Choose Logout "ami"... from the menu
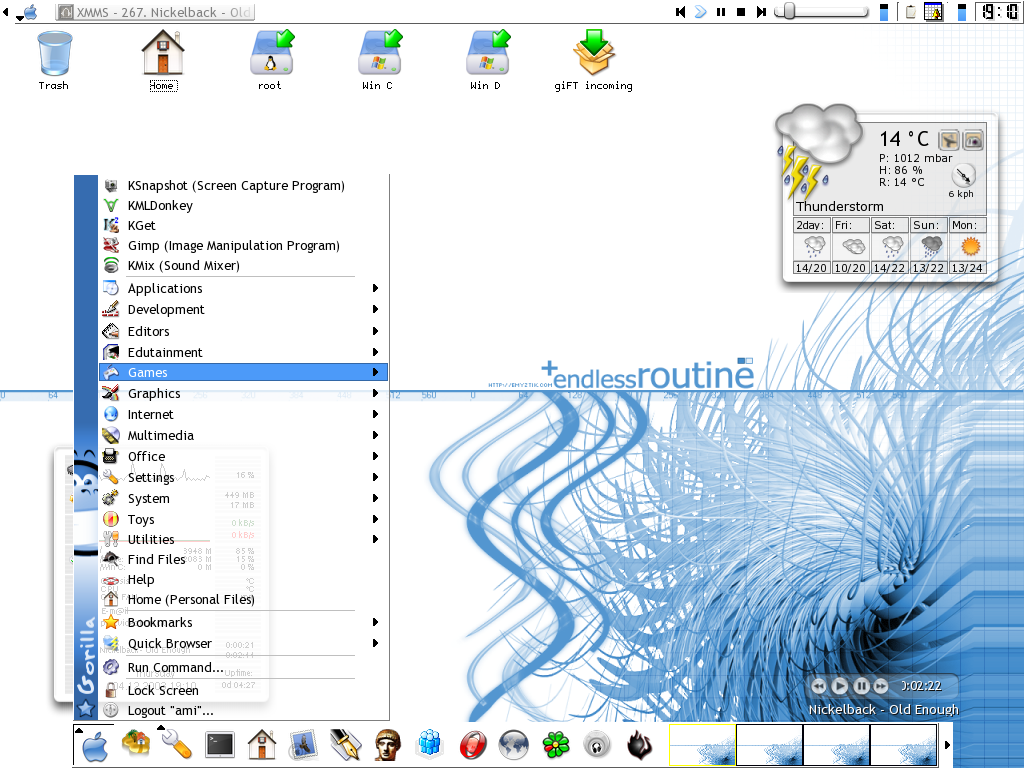1024x768 pixels. point(243,710)
